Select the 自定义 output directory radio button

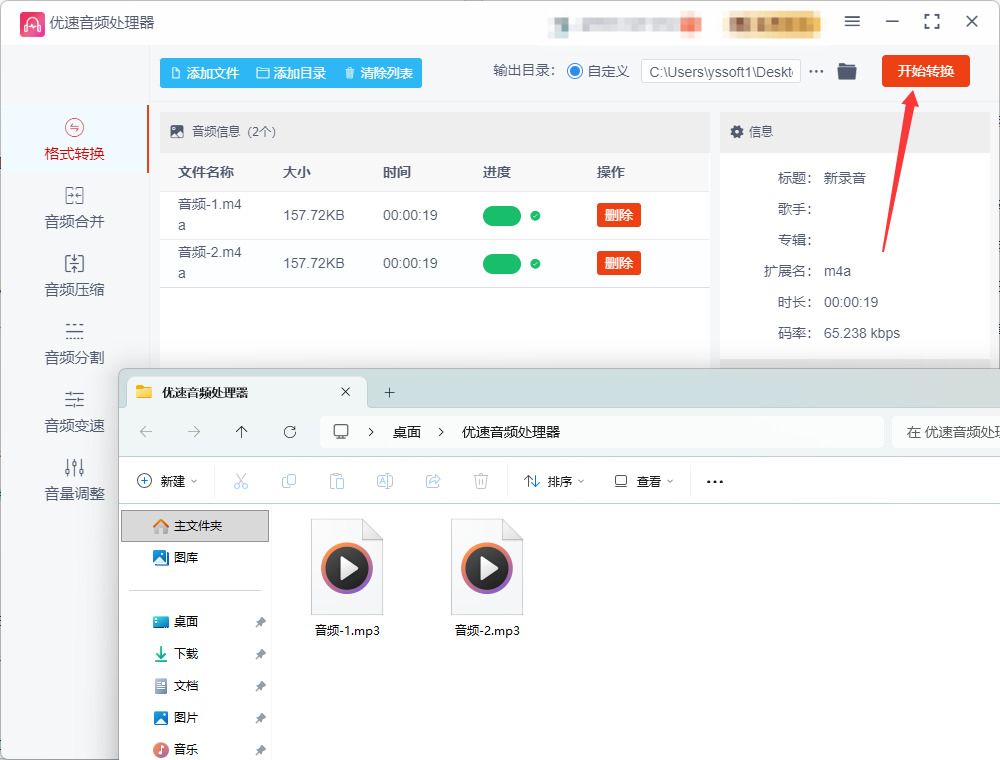coord(575,71)
